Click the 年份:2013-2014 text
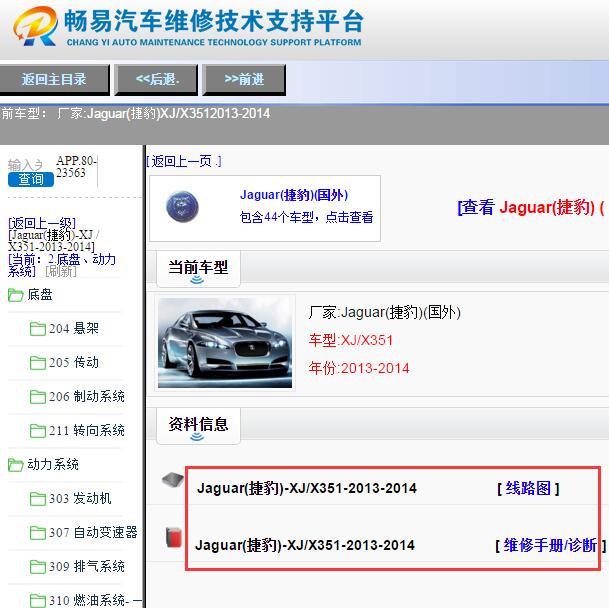 359,368
